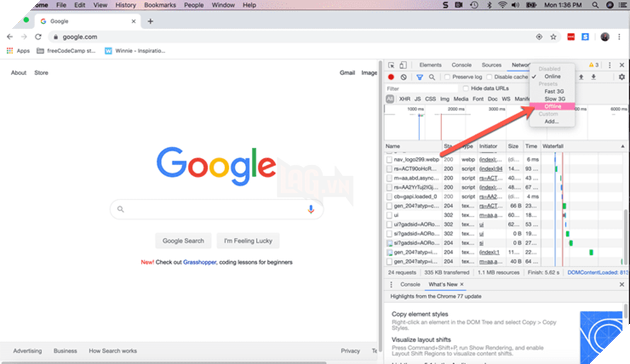Click the warnings count triangle icon
The image size is (630, 364).
[x=591, y=65]
